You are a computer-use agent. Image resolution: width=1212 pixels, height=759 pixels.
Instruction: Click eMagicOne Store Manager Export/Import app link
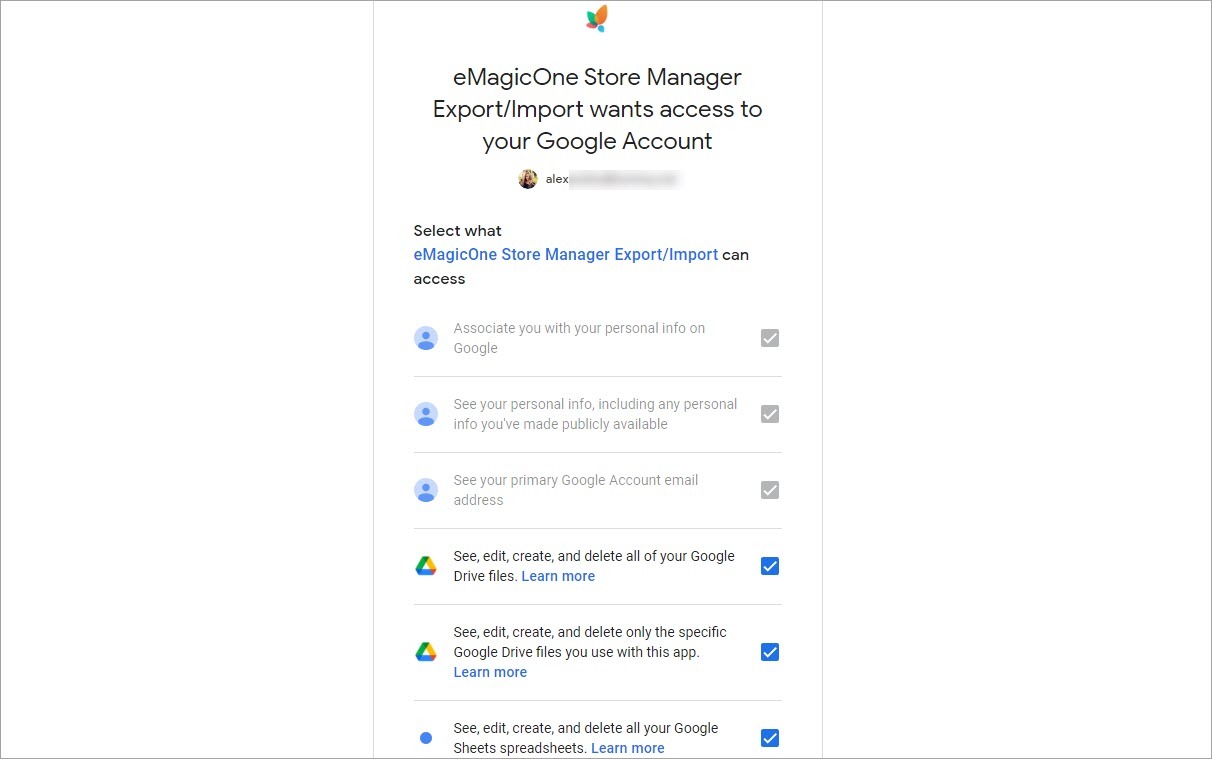[565, 255]
